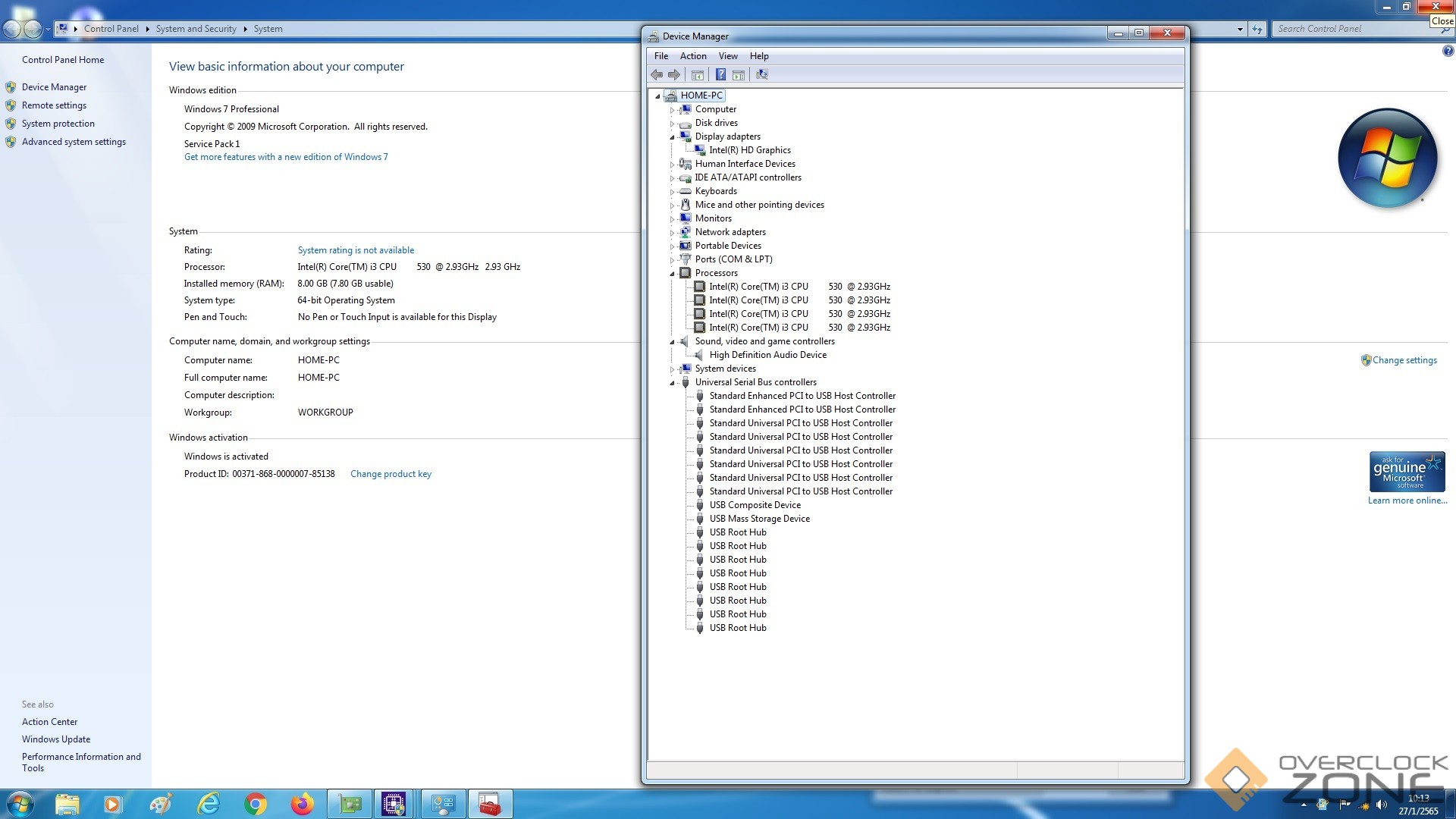Open Help menu in Device Manager
This screenshot has width=1456, height=819.
point(759,56)
